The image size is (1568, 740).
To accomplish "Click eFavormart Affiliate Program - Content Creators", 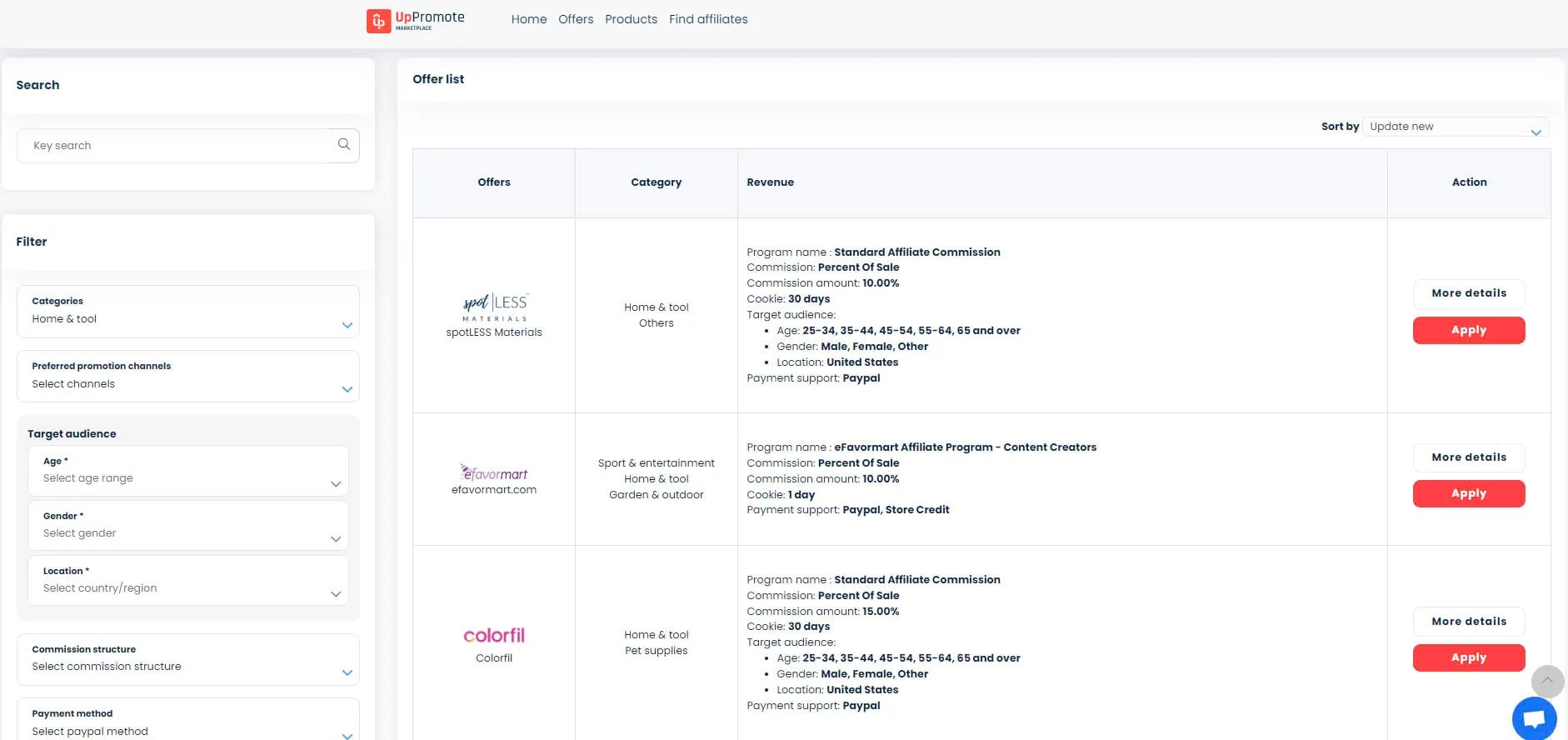I will pos(966,447).
